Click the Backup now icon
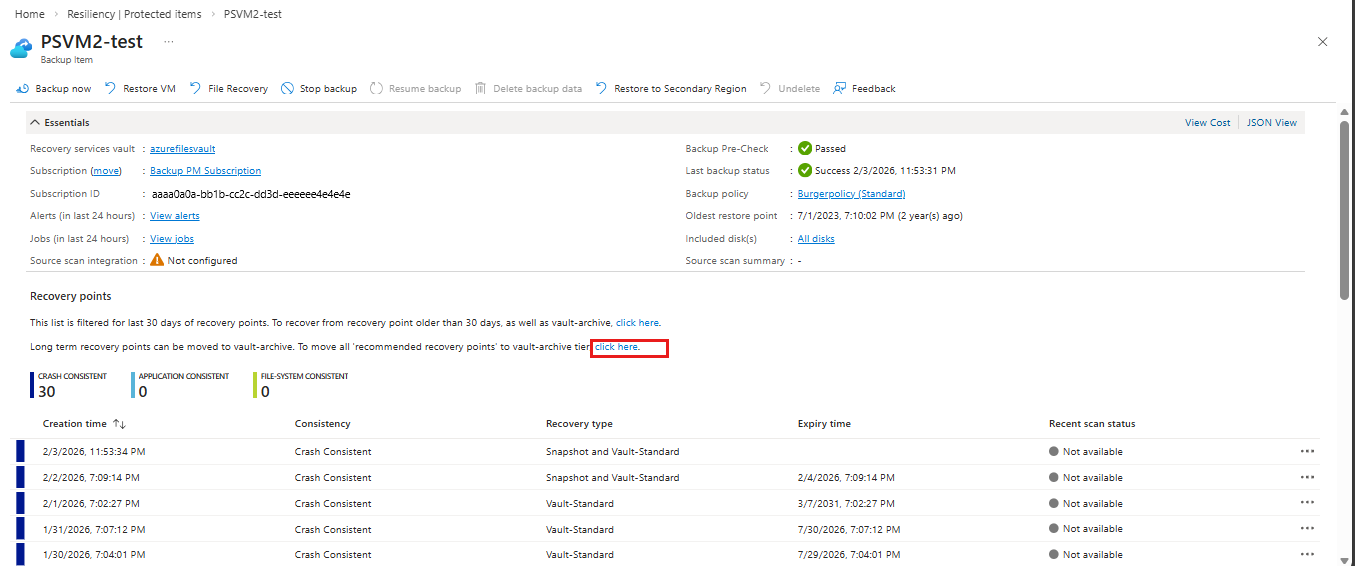The image size is (1355, 566). (x=22, y=89)
